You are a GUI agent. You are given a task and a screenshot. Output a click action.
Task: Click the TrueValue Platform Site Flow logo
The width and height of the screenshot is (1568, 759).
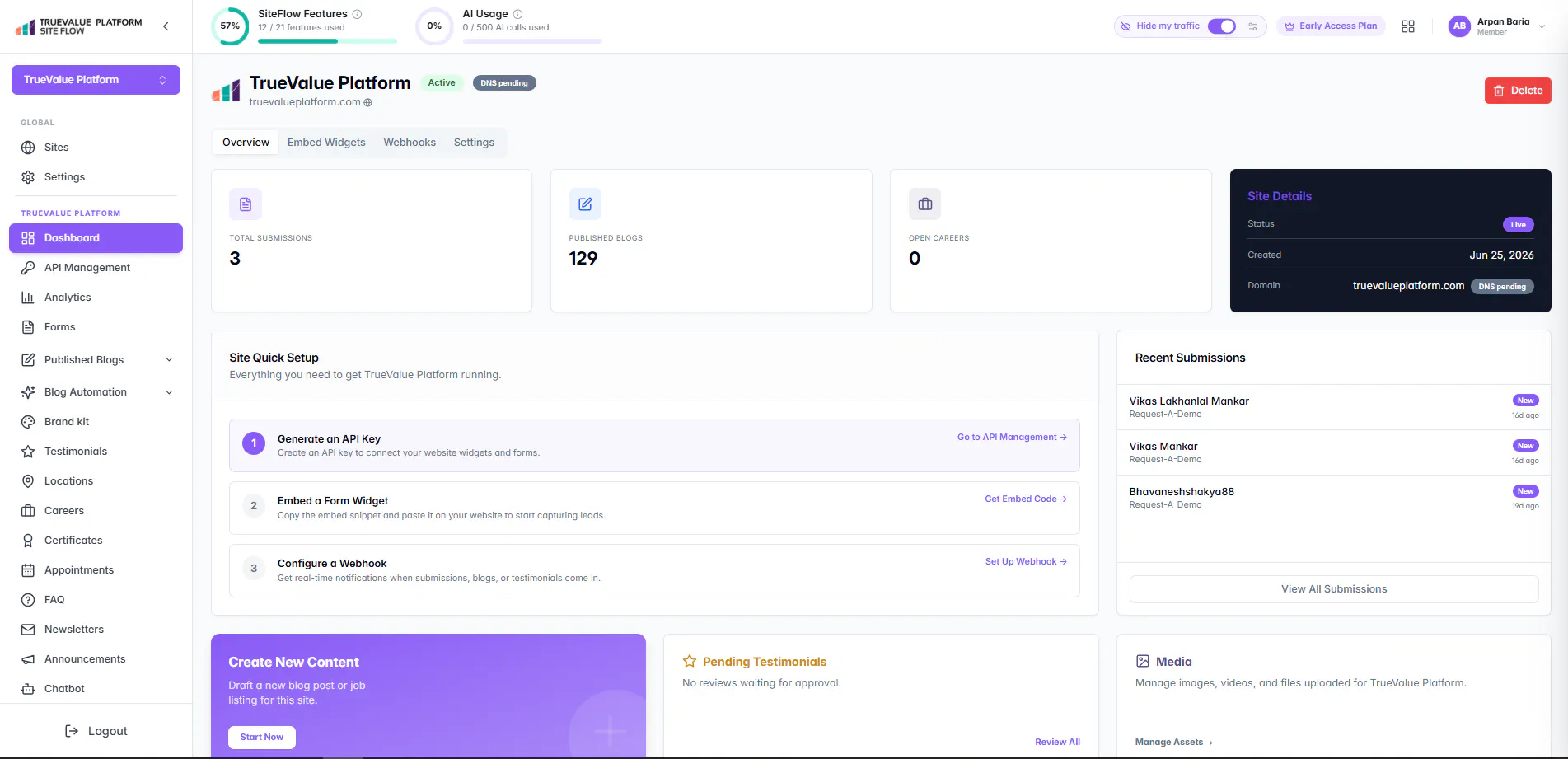79,27
